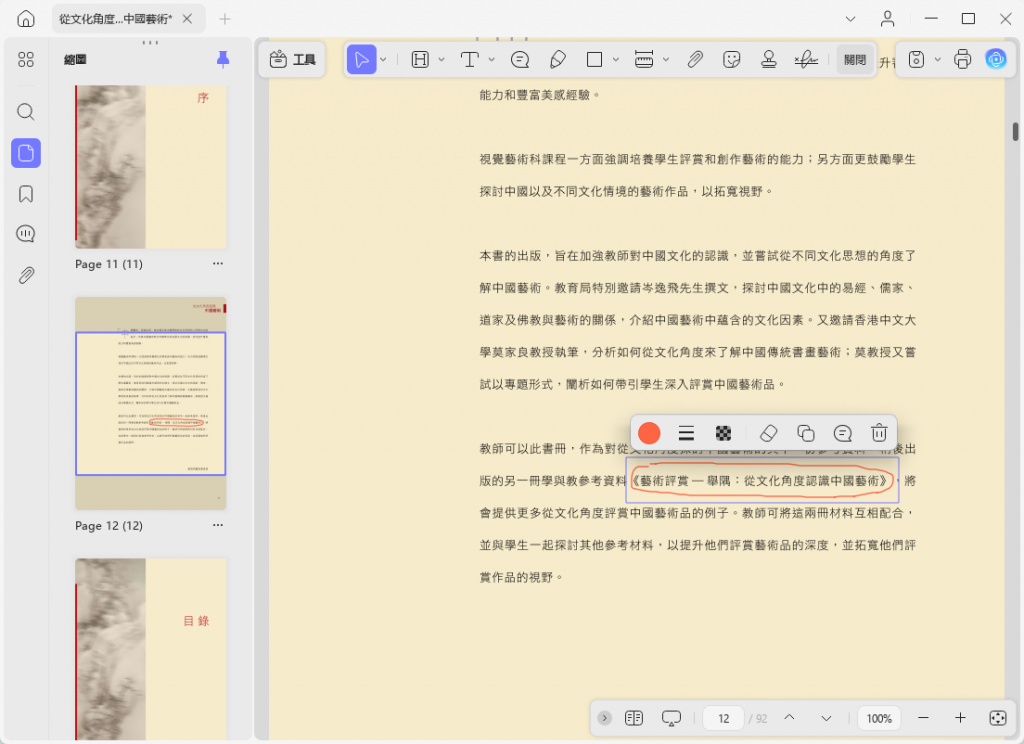The height and width of the screenshot is (744, 1024).
Task: Select the cursor selection tool
Action: click(361, 59)
